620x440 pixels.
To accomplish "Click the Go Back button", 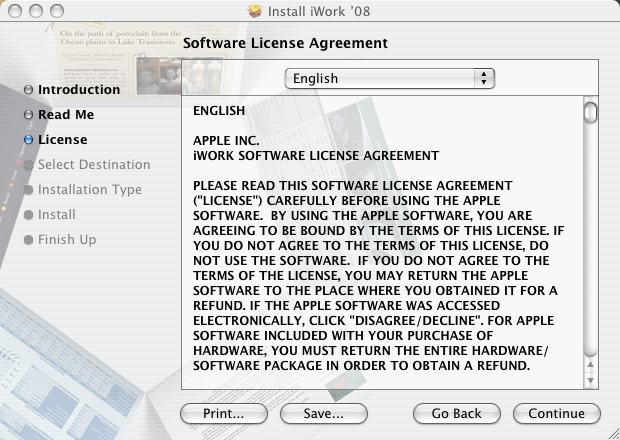I will [457, 414].
